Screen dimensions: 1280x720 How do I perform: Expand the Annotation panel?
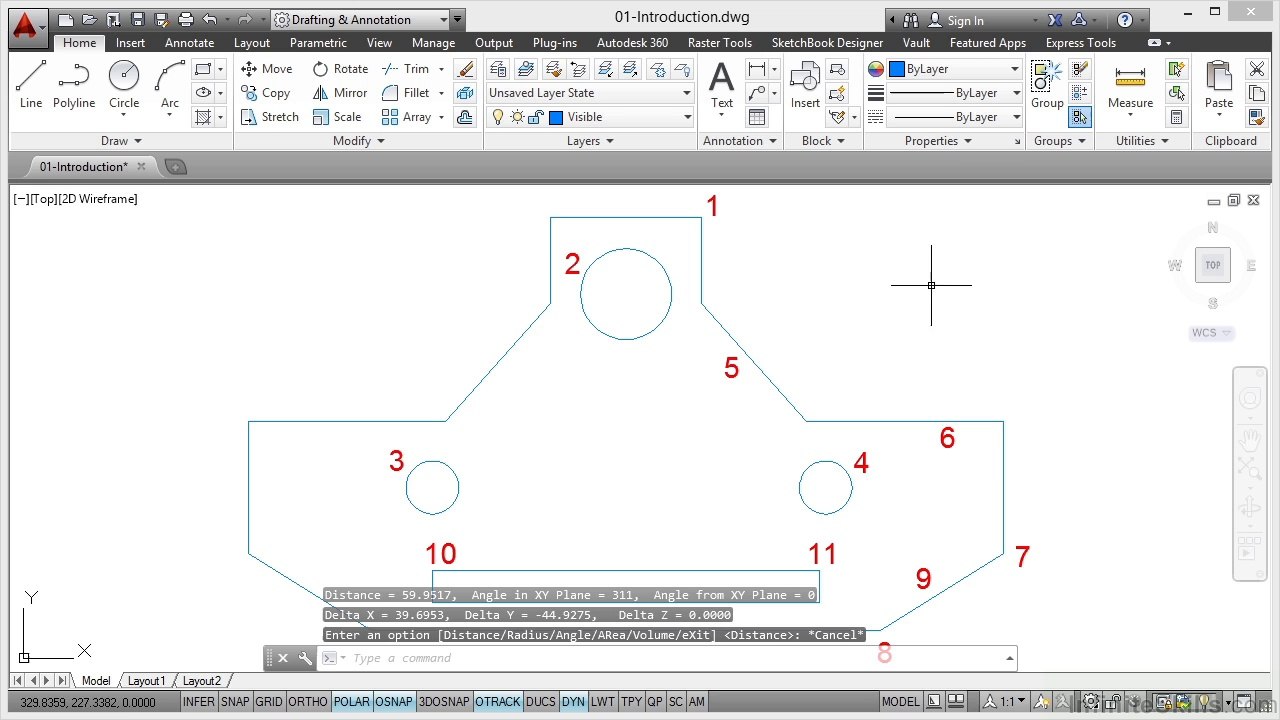click(x=740, y=141)
